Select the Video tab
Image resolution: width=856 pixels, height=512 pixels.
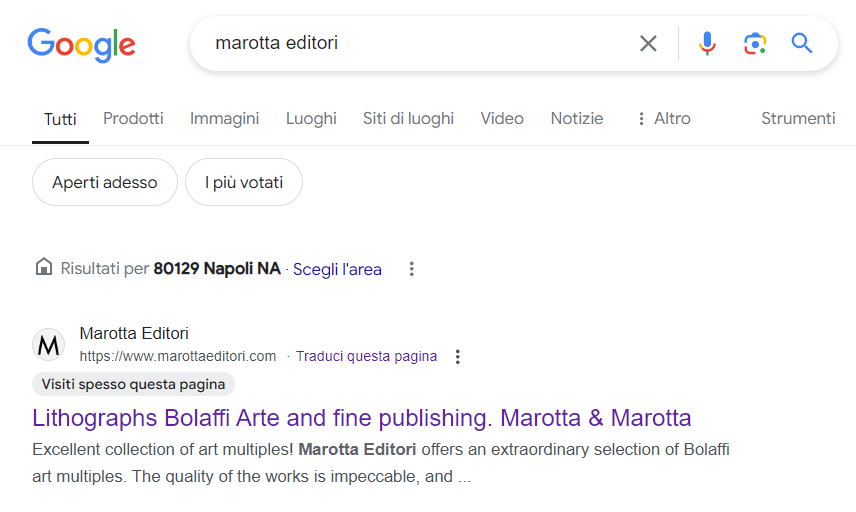[x=502, y=118]
